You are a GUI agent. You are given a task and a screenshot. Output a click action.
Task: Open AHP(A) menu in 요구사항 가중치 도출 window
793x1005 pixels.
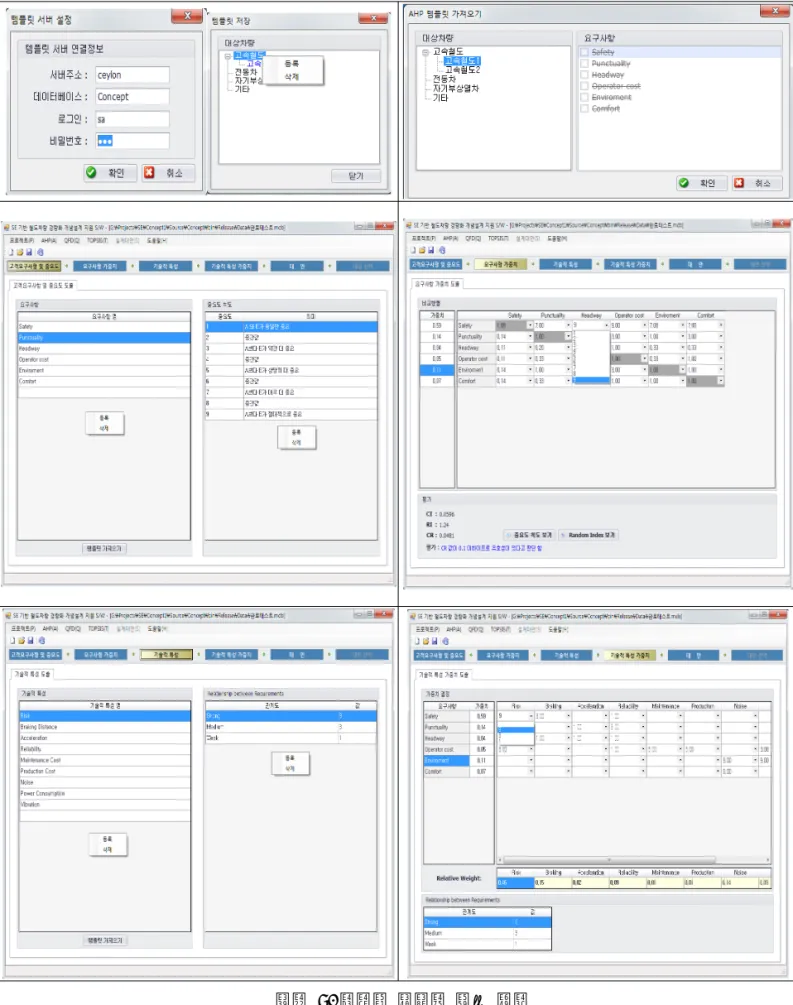(453, 238)
